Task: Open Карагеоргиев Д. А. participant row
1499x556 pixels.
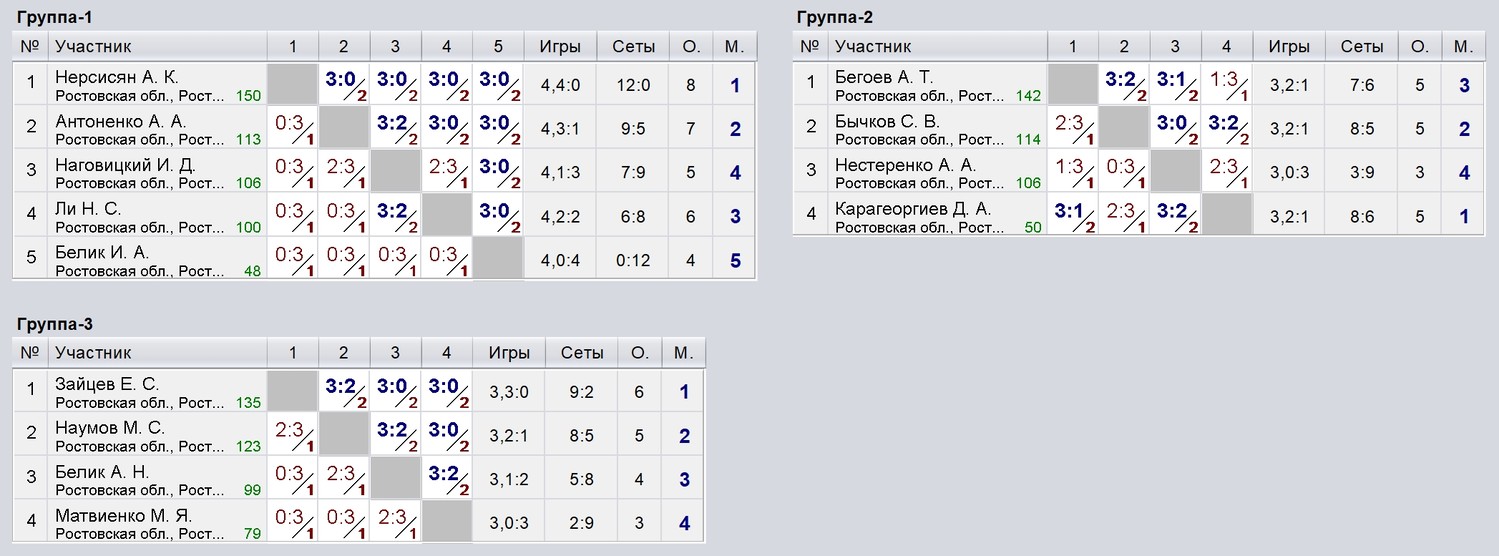Action: (913, 209)
